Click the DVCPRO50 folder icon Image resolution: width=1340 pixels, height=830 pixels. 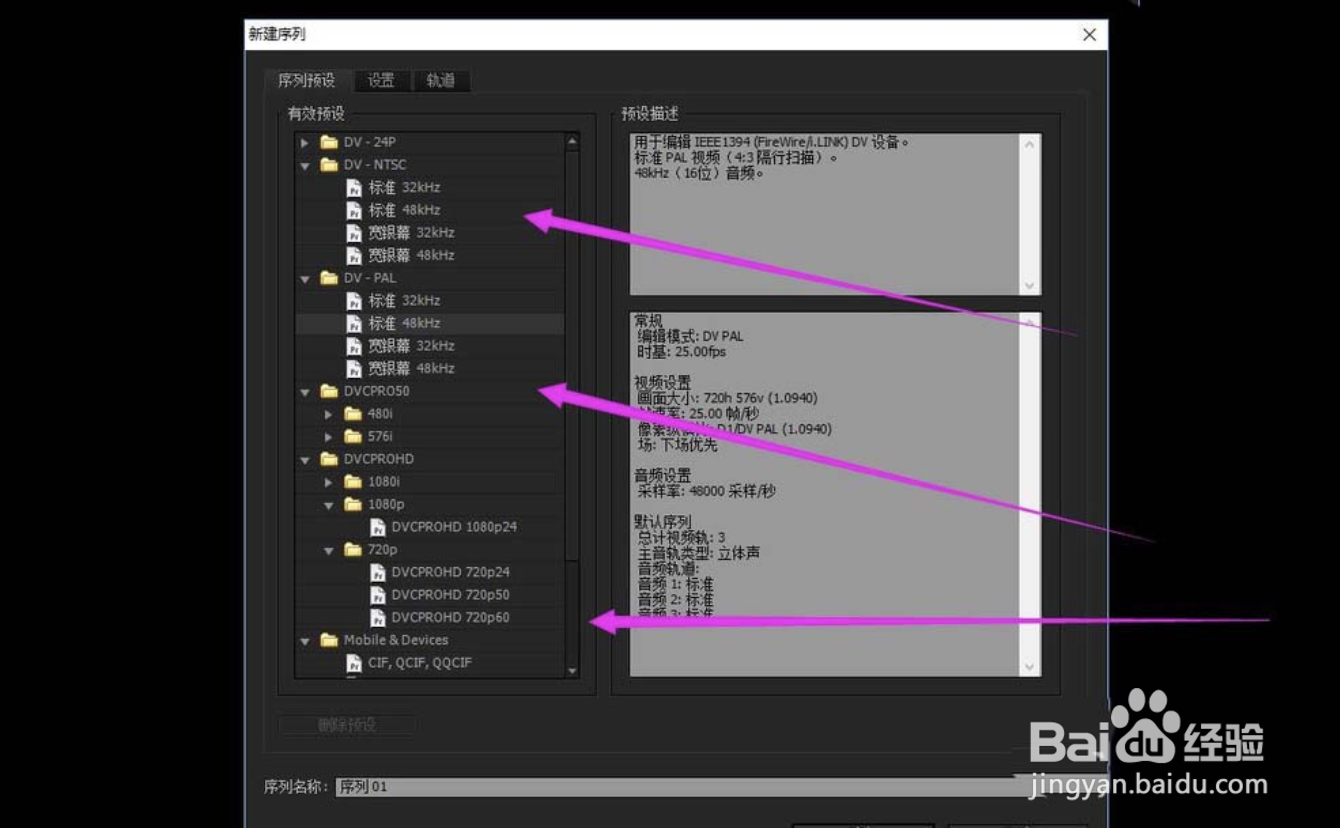click(x=329, y=391)
